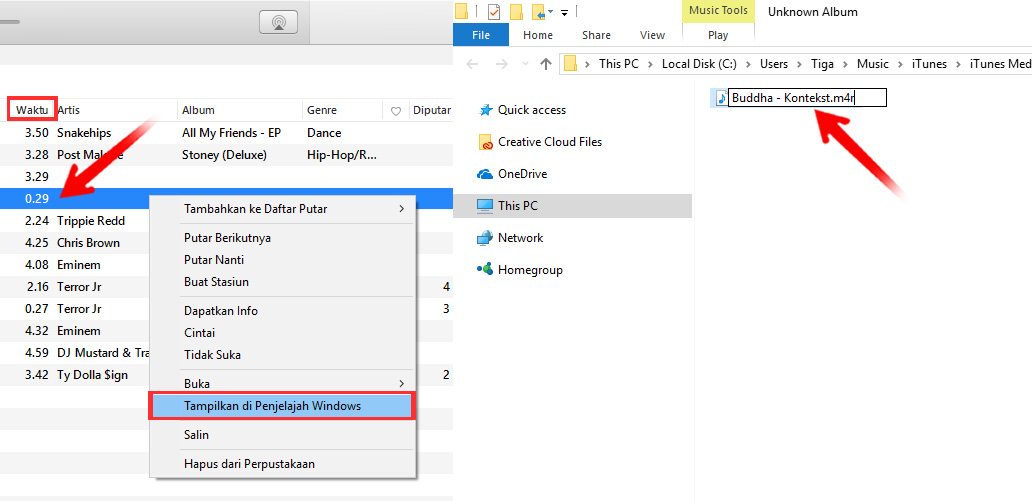Open the Customize Quick Access Toolbar dropdown
Viewport: 1032px width, 501px height.
pos(564,12)
